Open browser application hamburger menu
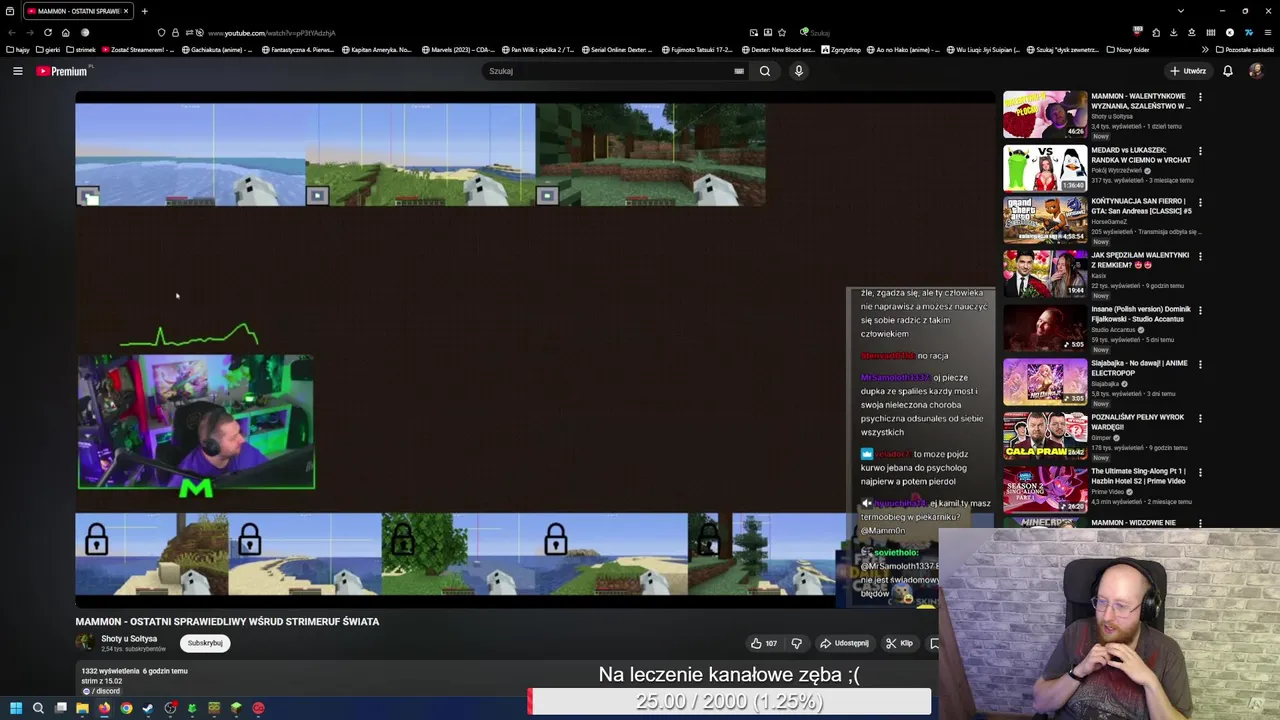1280x720 pixels. (1266, 32)
